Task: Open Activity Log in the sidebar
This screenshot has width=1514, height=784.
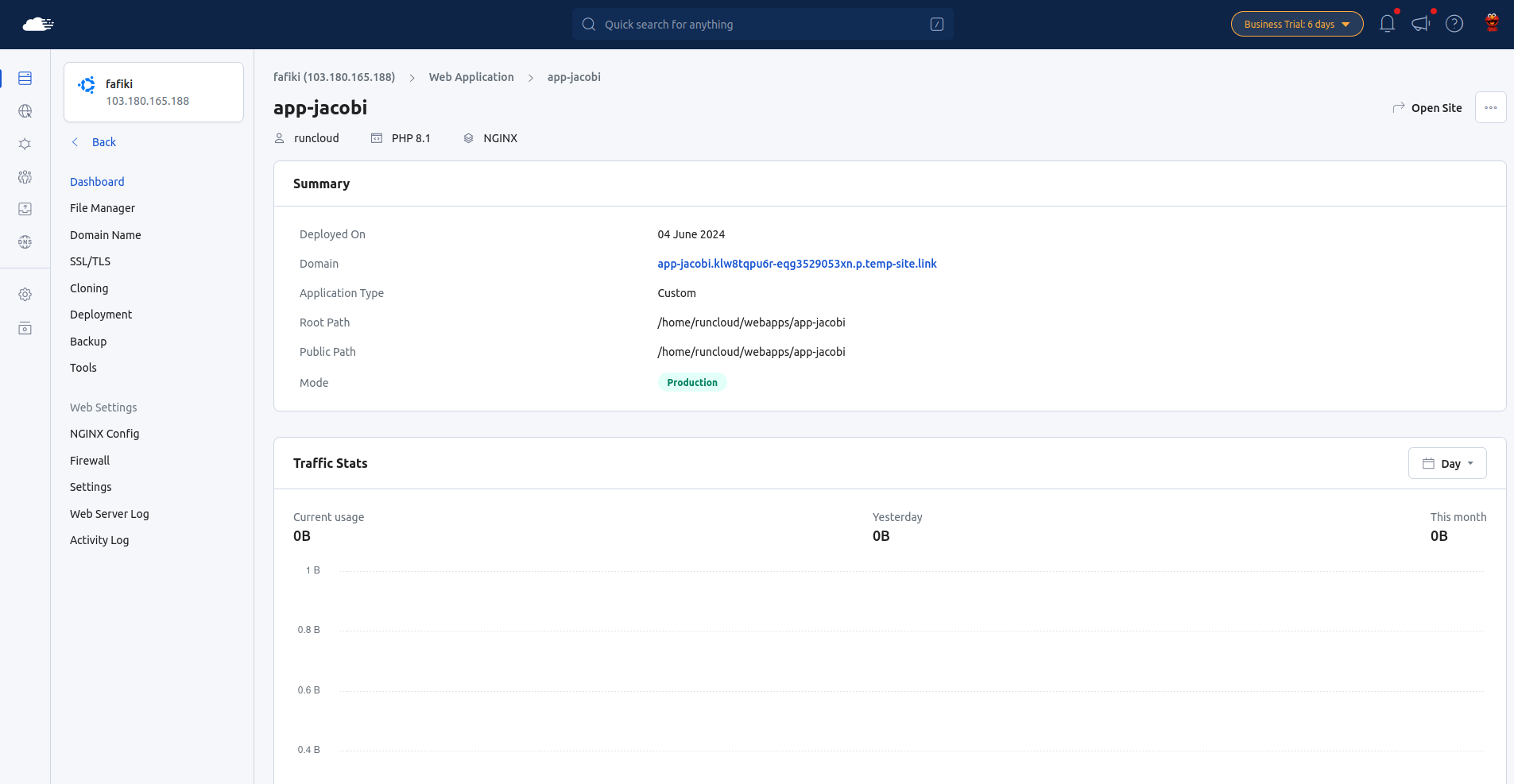Action: (99, 540)
